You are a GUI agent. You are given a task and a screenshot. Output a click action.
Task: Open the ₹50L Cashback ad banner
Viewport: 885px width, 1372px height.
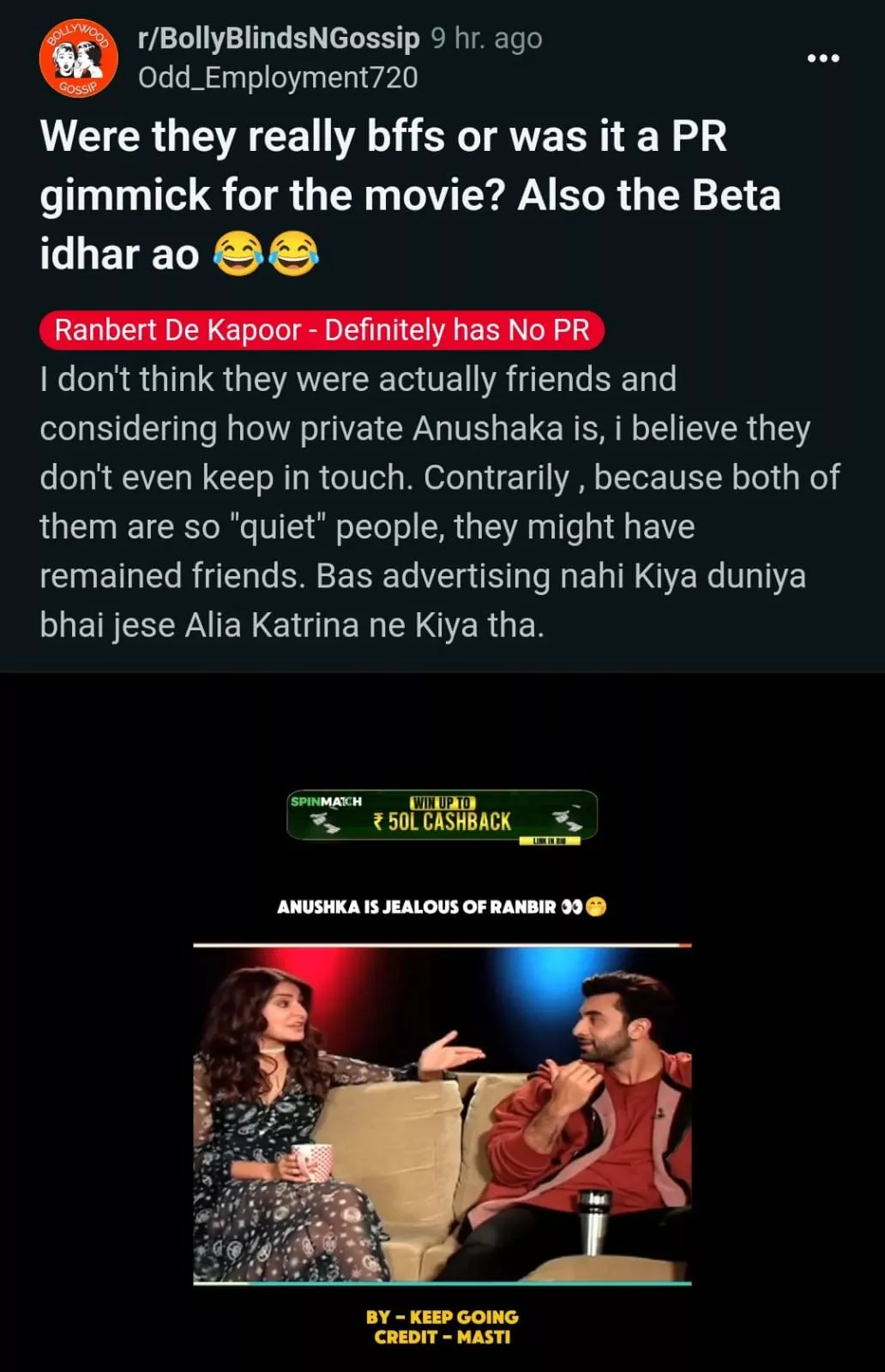(x=442, y=815)
